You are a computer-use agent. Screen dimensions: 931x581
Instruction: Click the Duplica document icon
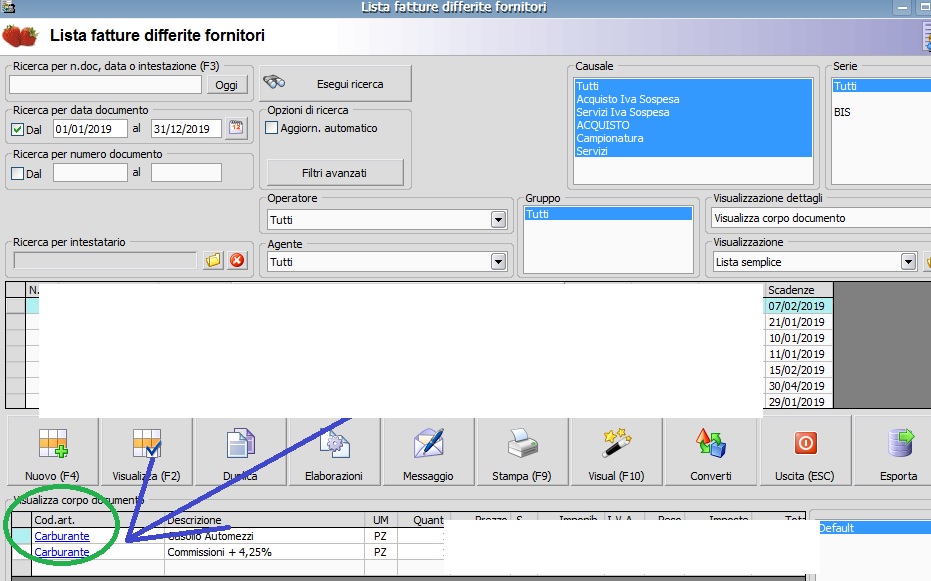[x=240, y=443]
